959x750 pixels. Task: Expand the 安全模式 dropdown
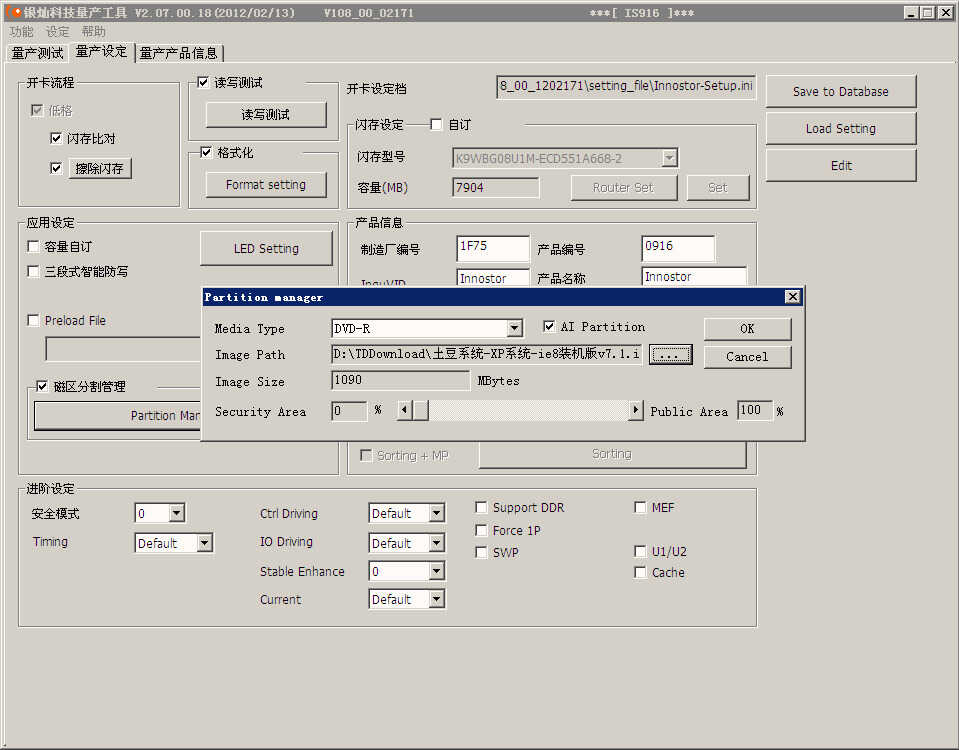click(x=176, y=514)
